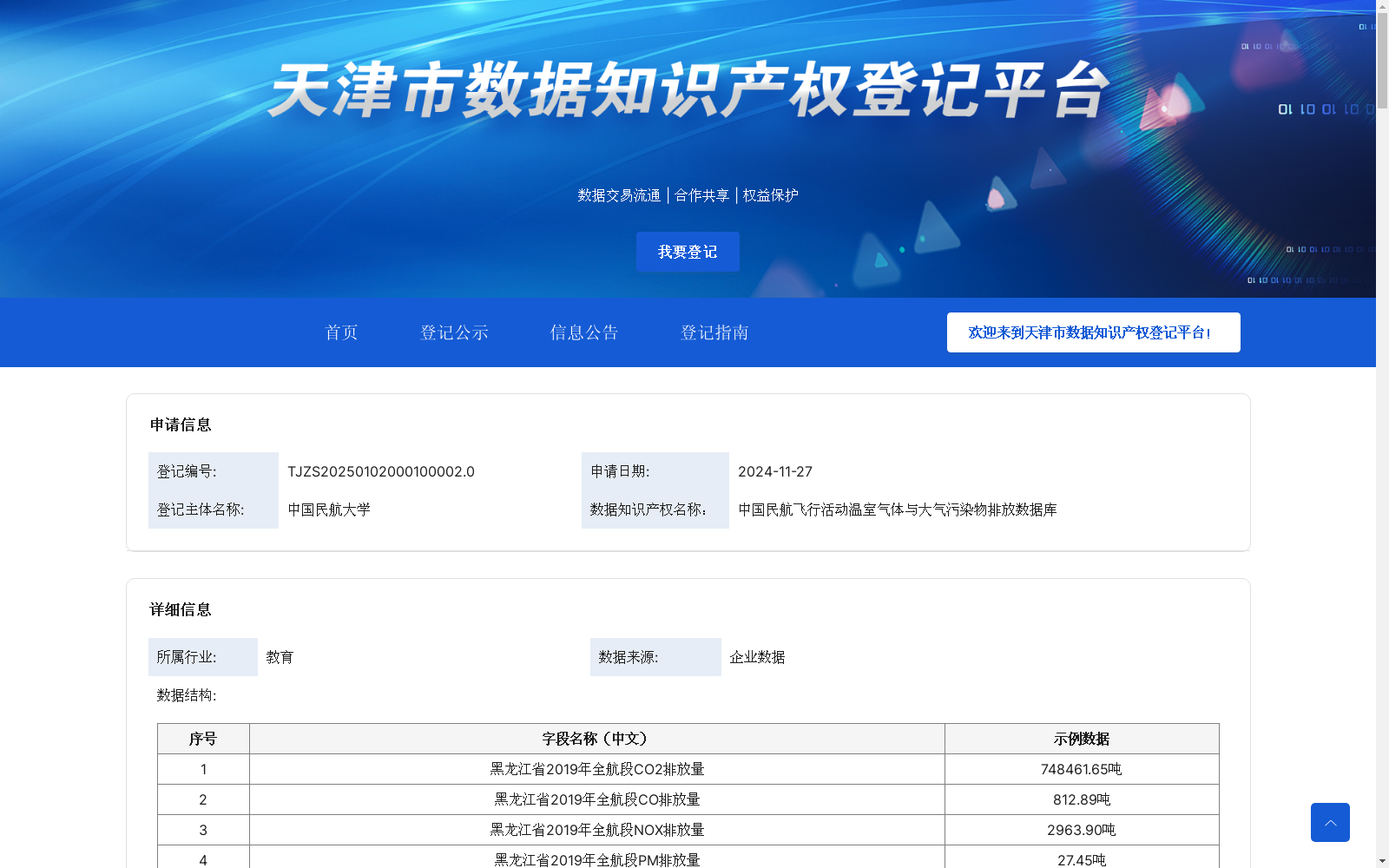Click the 申请信息 section heading

[x=181, y=424]
